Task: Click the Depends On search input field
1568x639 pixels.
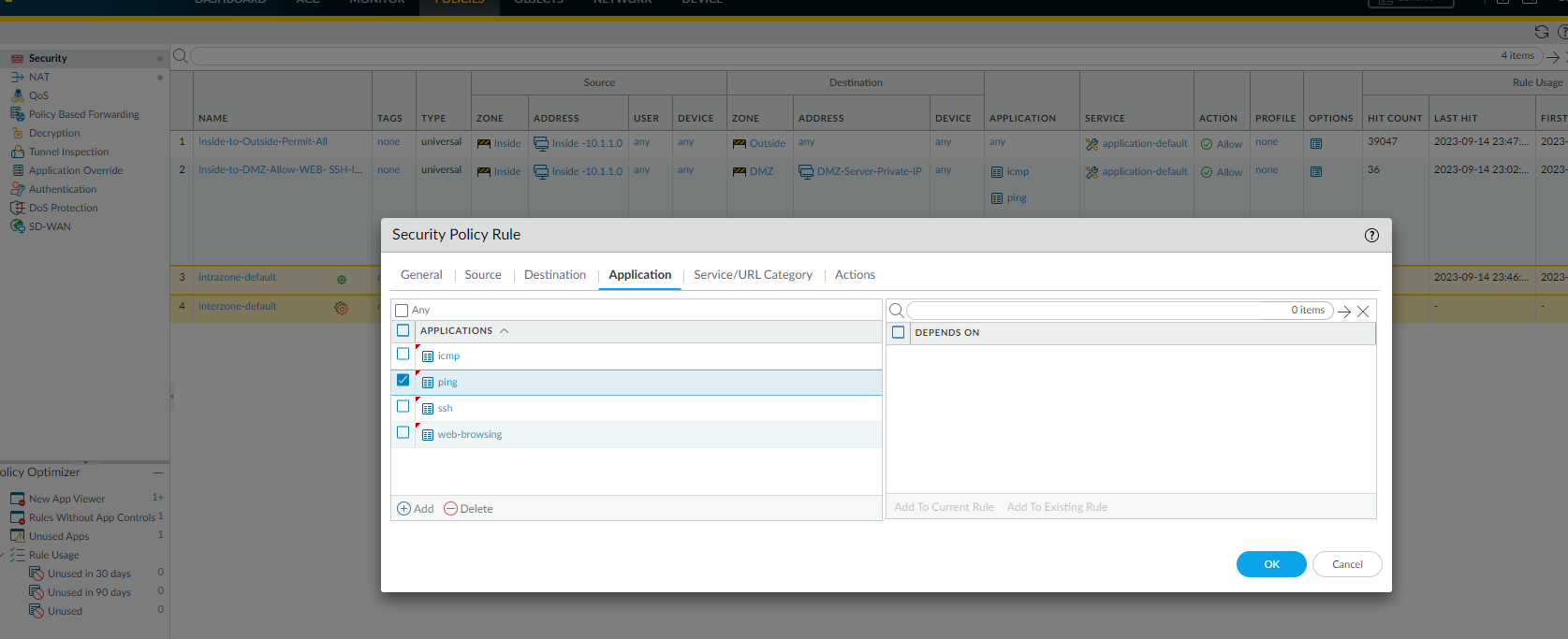Action: (x=1095, y=311)
